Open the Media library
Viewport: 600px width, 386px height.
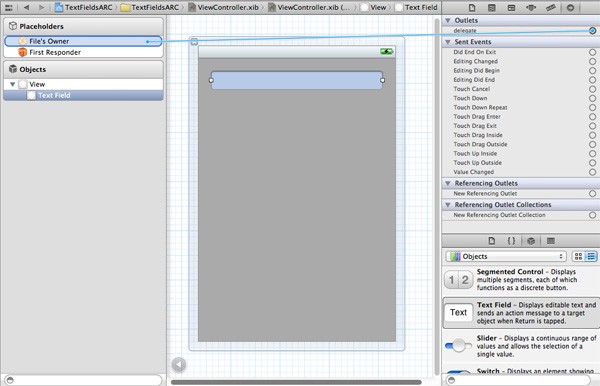551,241
